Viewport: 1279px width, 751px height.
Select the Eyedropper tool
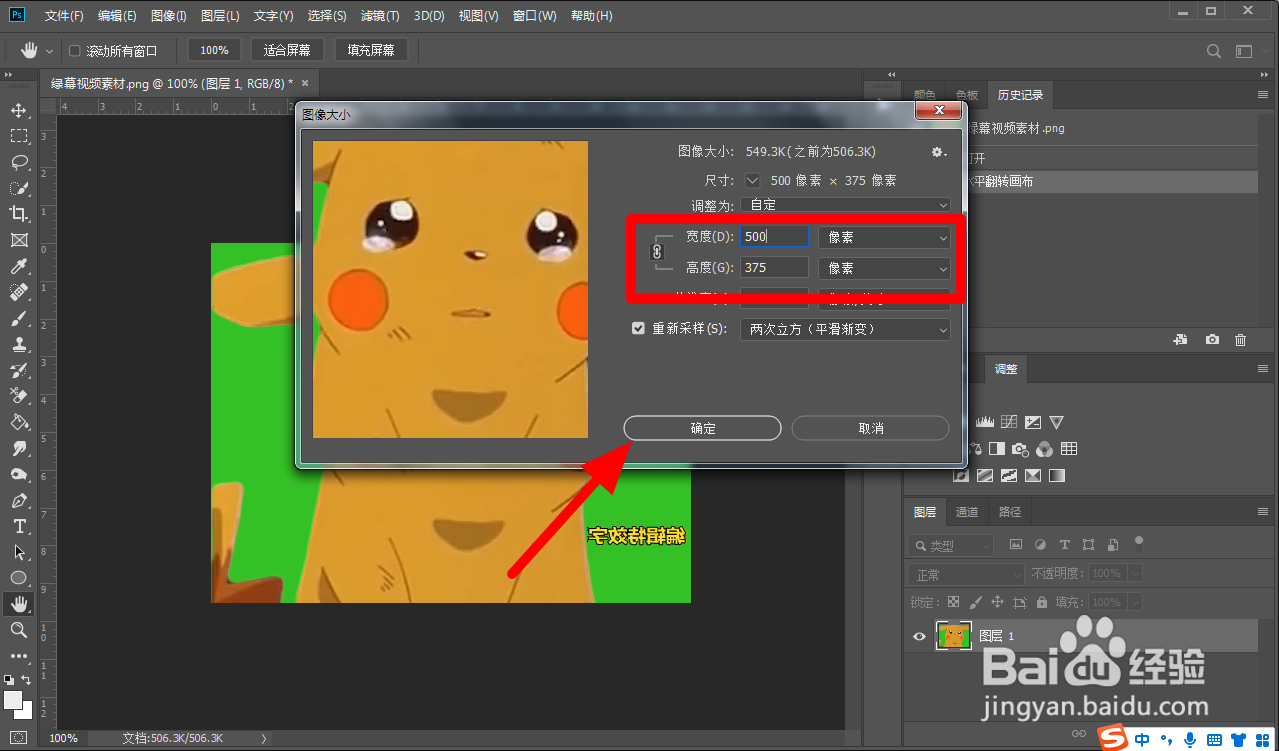pyautogui.click(x=18, y=266)
